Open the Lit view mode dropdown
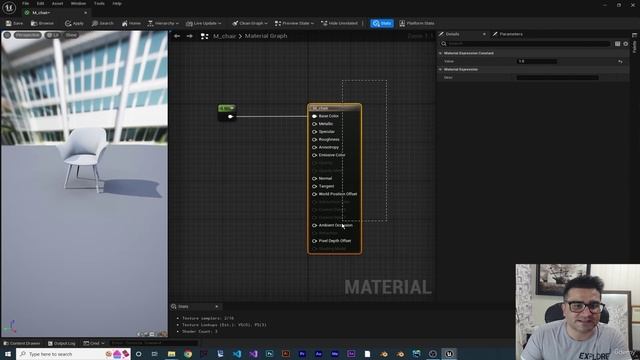640x360 pixels. (53, 35)
